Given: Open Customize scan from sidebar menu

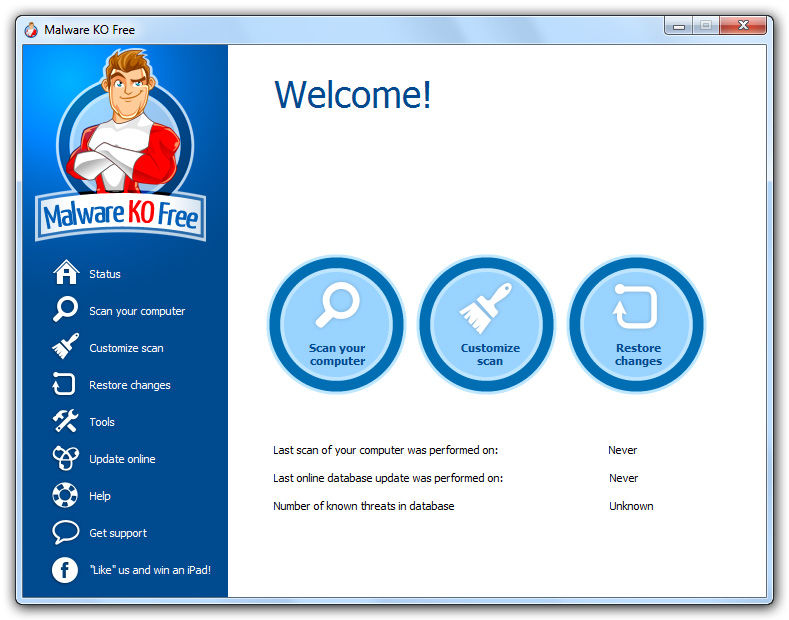Looking at the screenshot, I should (126, 348).
